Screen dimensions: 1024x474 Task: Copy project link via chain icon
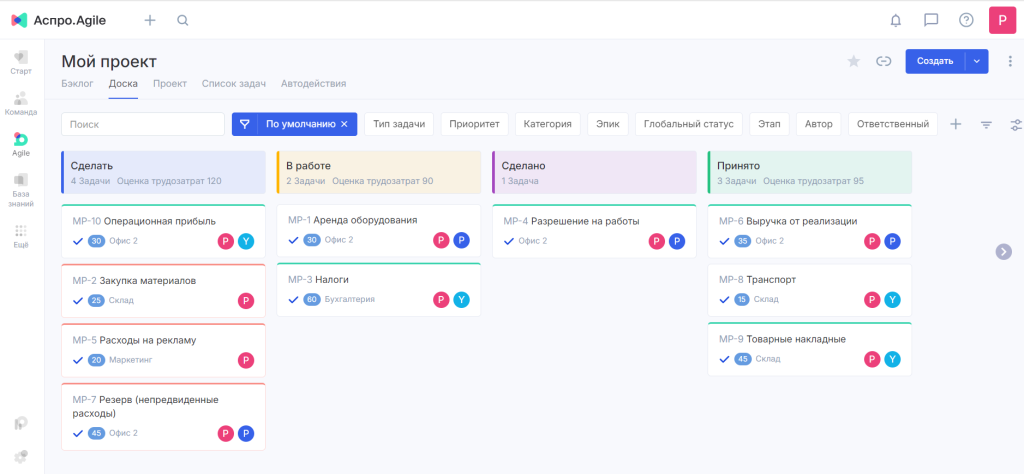click(883, 61)
